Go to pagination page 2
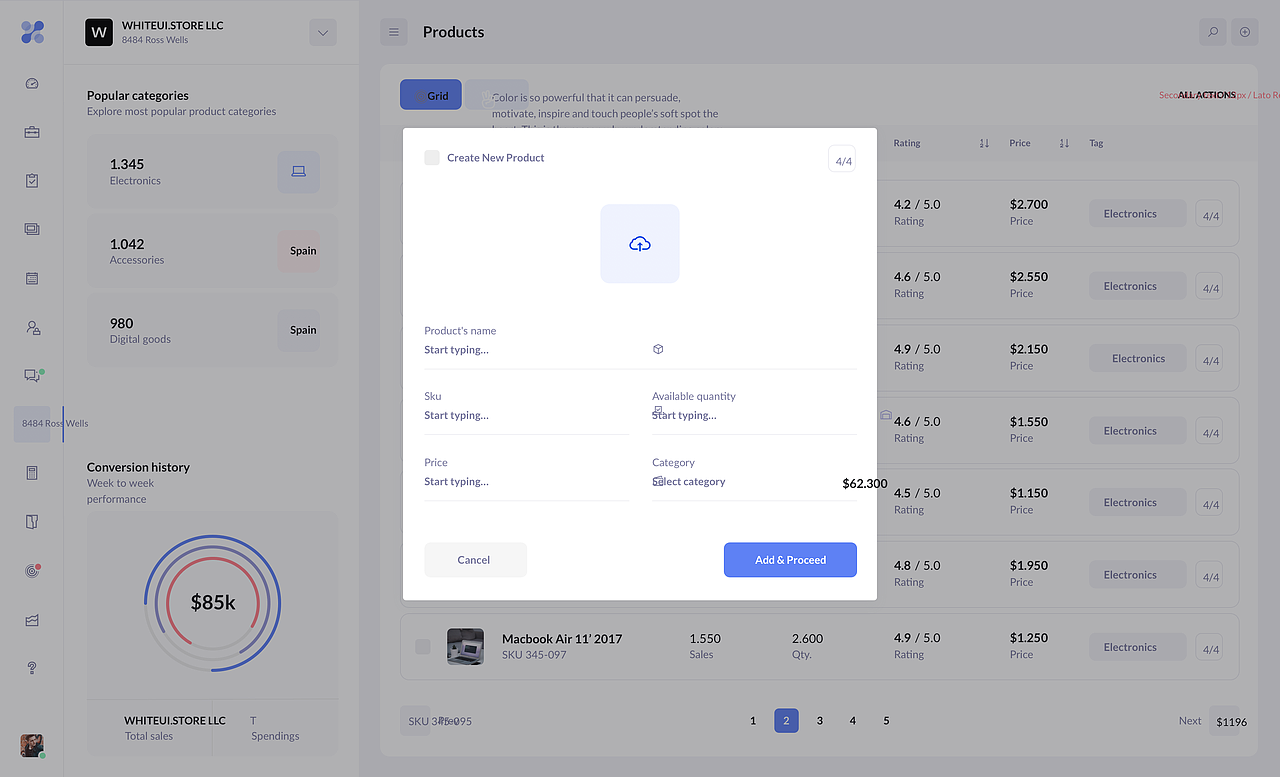Viewport: 1280px width, 777px height. (x=786, y=721)
